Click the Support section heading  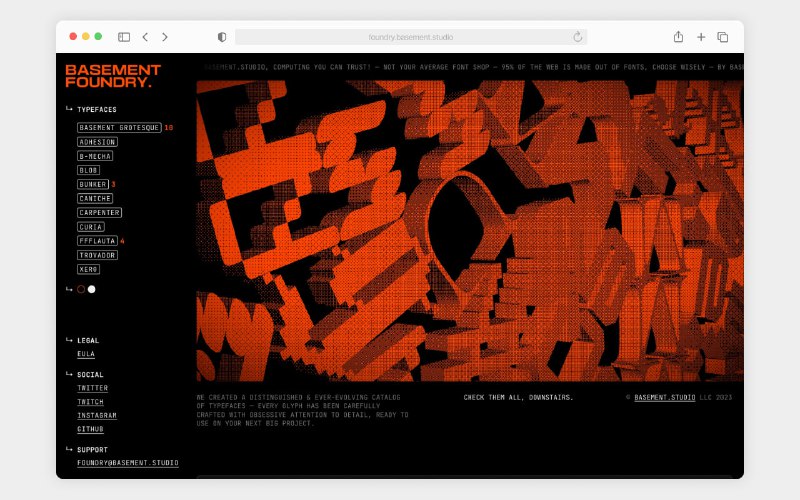click(x=92, y=449)
